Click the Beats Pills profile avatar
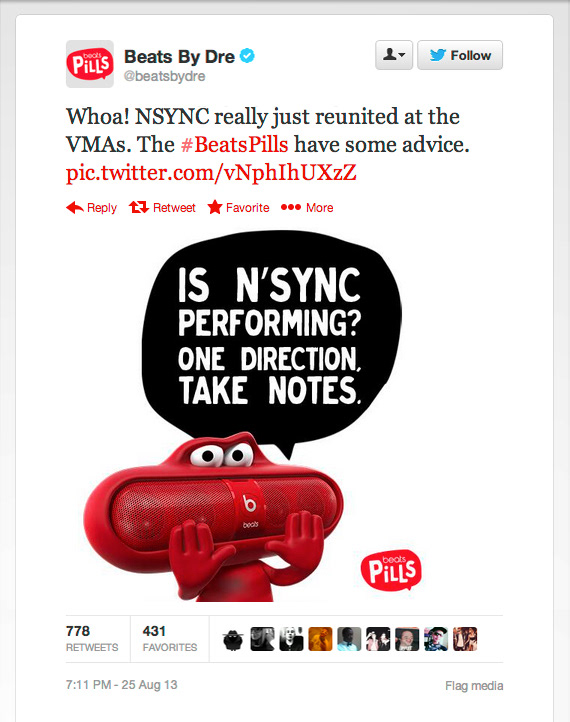This screenshot has width=570, height=722. [x=90, y=64]
